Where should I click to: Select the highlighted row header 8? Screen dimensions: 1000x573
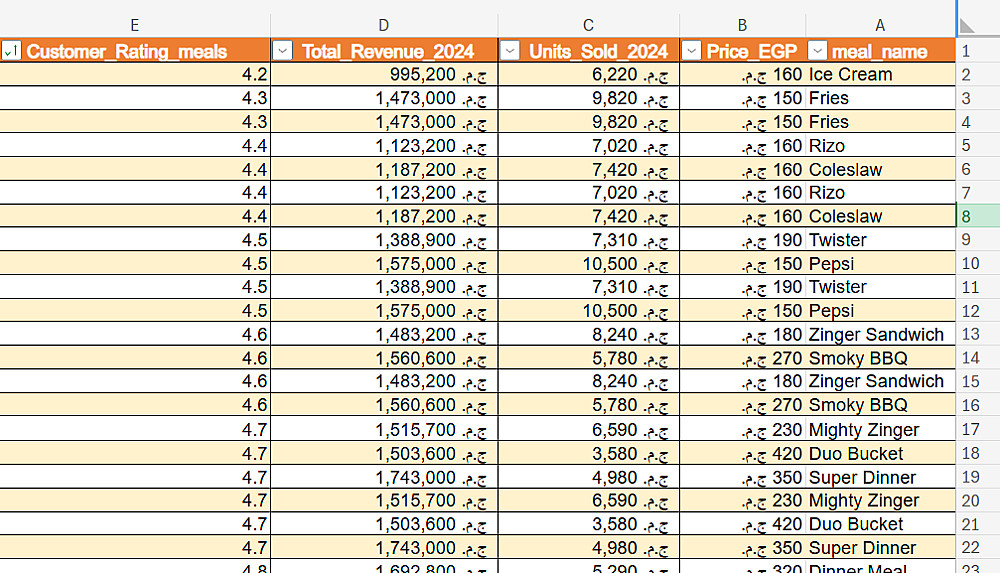[x=978, y=216]
